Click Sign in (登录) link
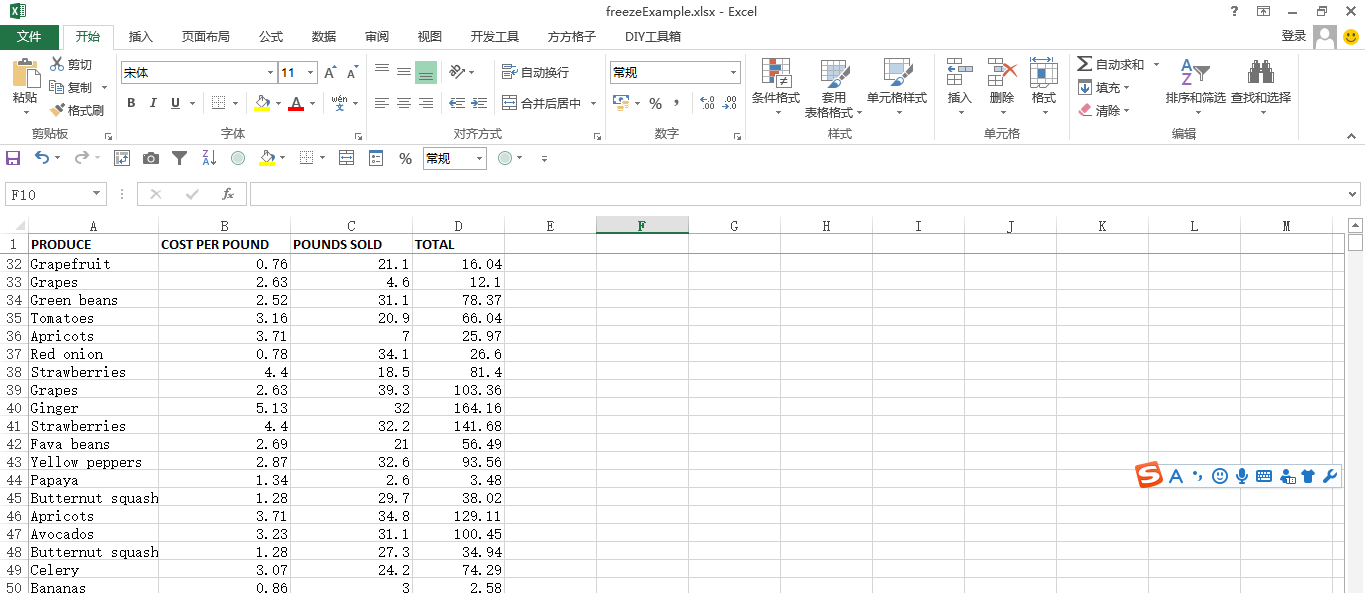Viewport: 1365px width, 593px height. (1294, 36)
